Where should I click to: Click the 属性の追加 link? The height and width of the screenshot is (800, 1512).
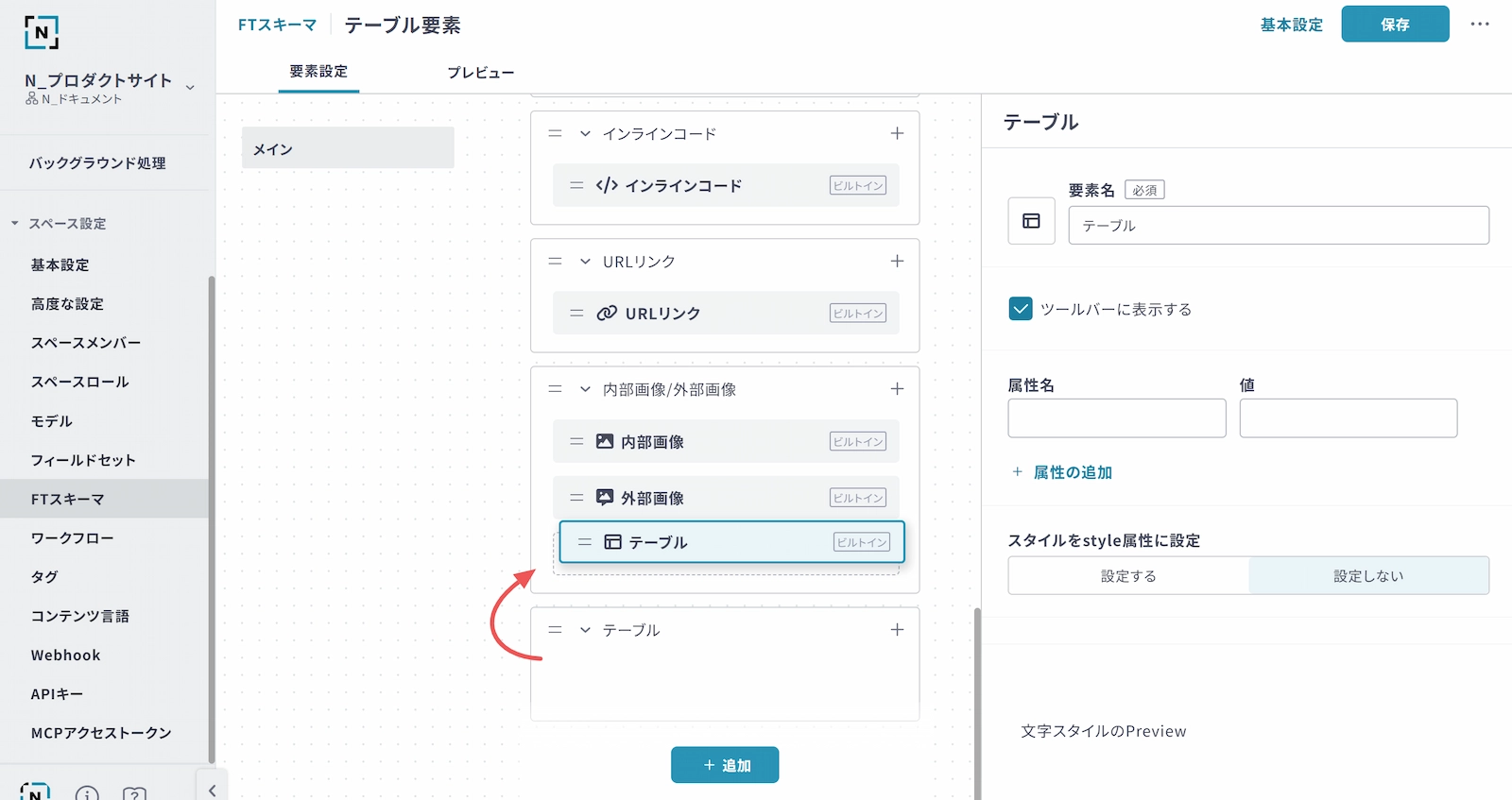click(x=1072, y=472)
